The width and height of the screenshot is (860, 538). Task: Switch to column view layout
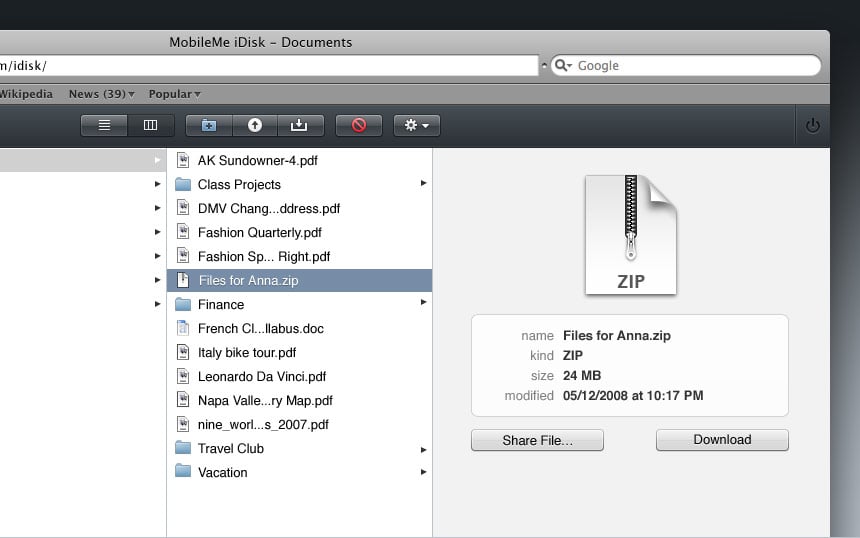click(x=151, y=126)
